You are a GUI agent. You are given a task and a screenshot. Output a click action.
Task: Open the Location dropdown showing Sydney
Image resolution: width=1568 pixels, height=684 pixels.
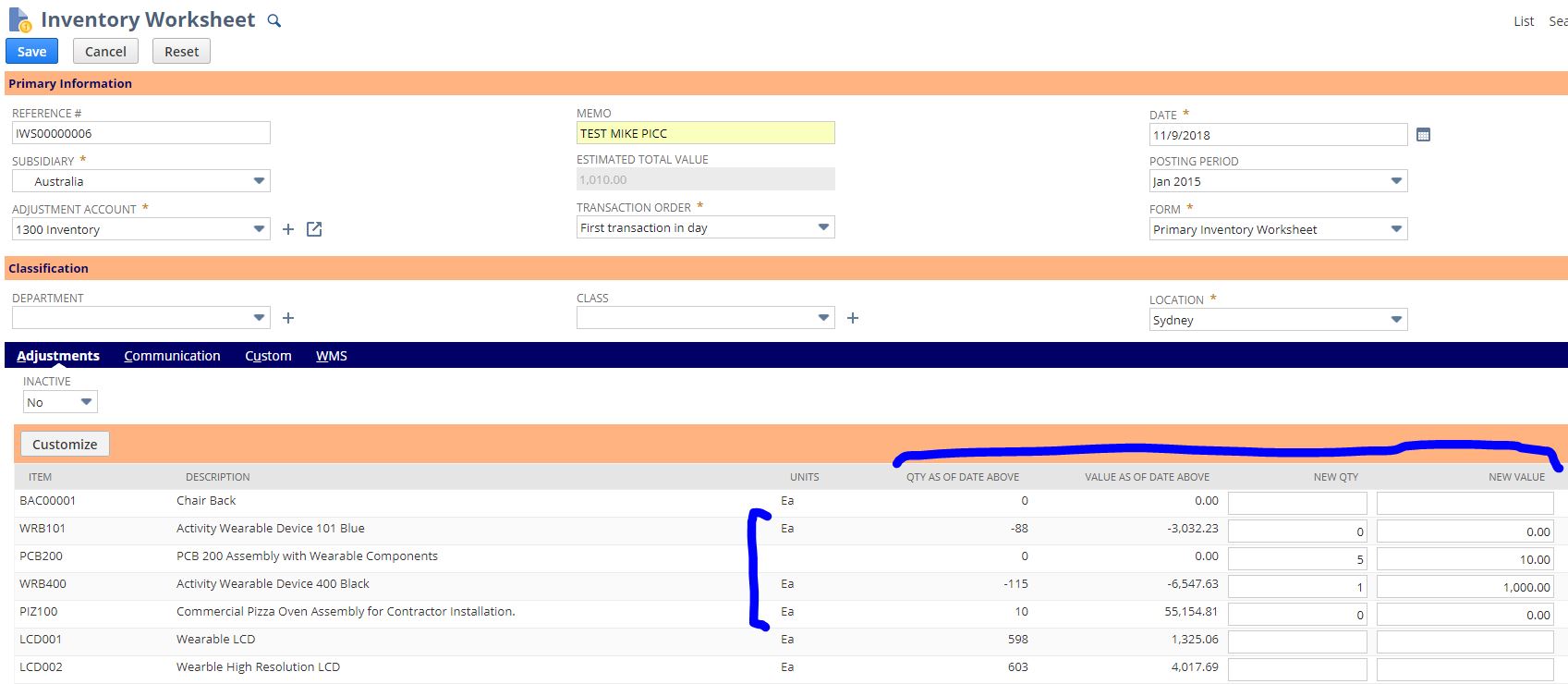pyautogui.click(x=1395, y=320)
